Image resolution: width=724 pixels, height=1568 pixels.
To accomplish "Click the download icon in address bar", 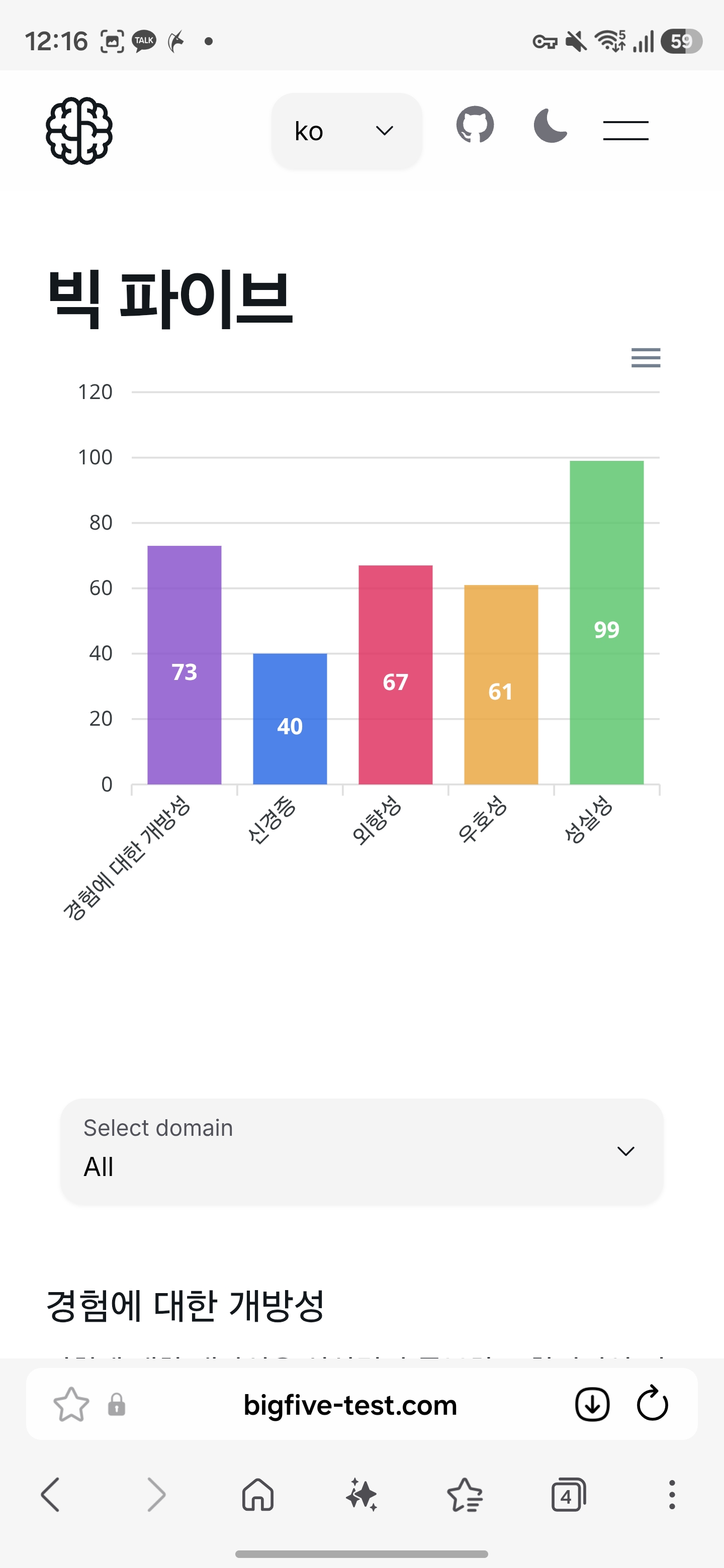I will (592, 1405).
